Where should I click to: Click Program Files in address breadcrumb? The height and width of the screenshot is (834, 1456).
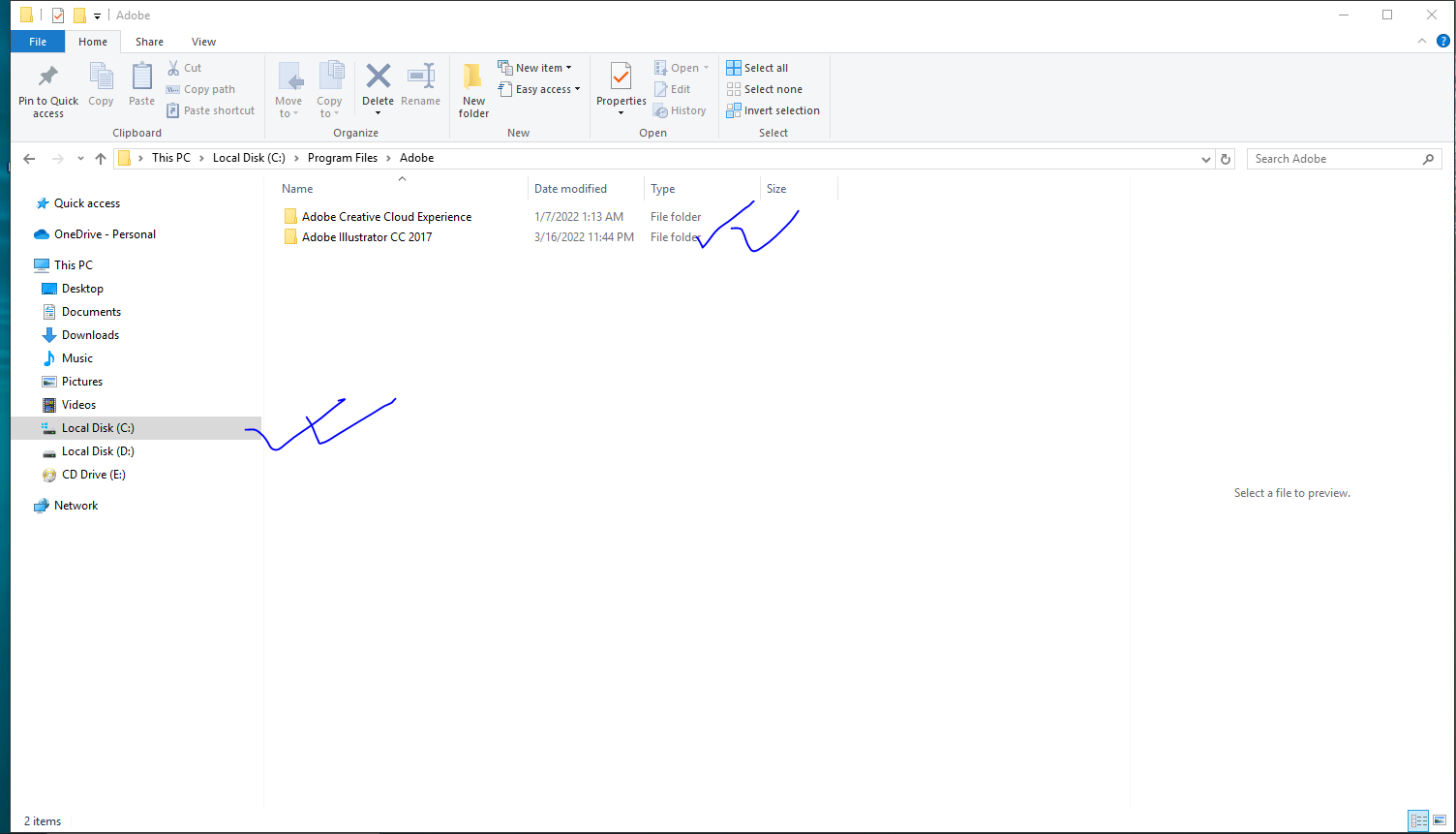coord(343,158)
